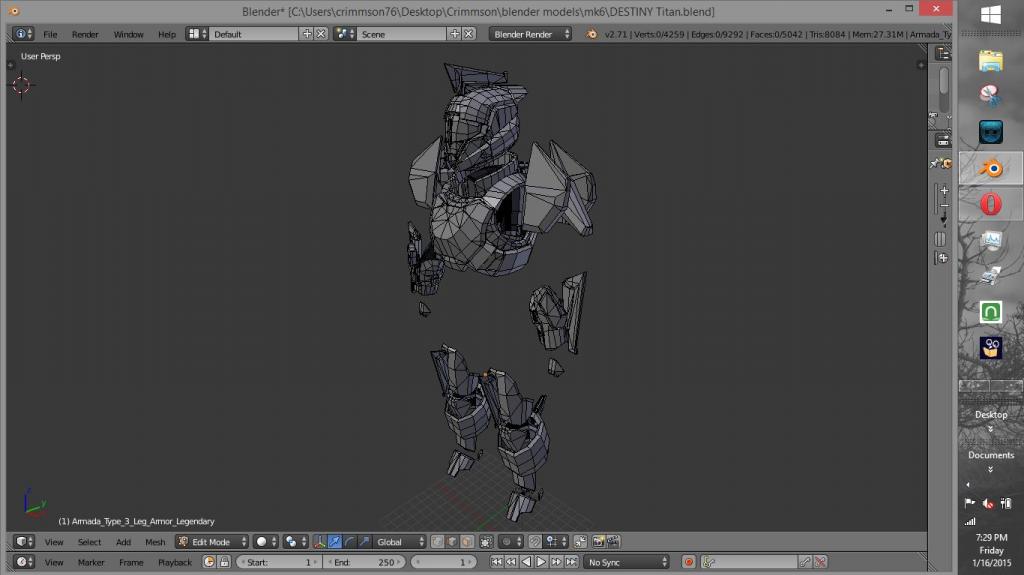Open the Global transform orientation dropdown

point(400,542)
